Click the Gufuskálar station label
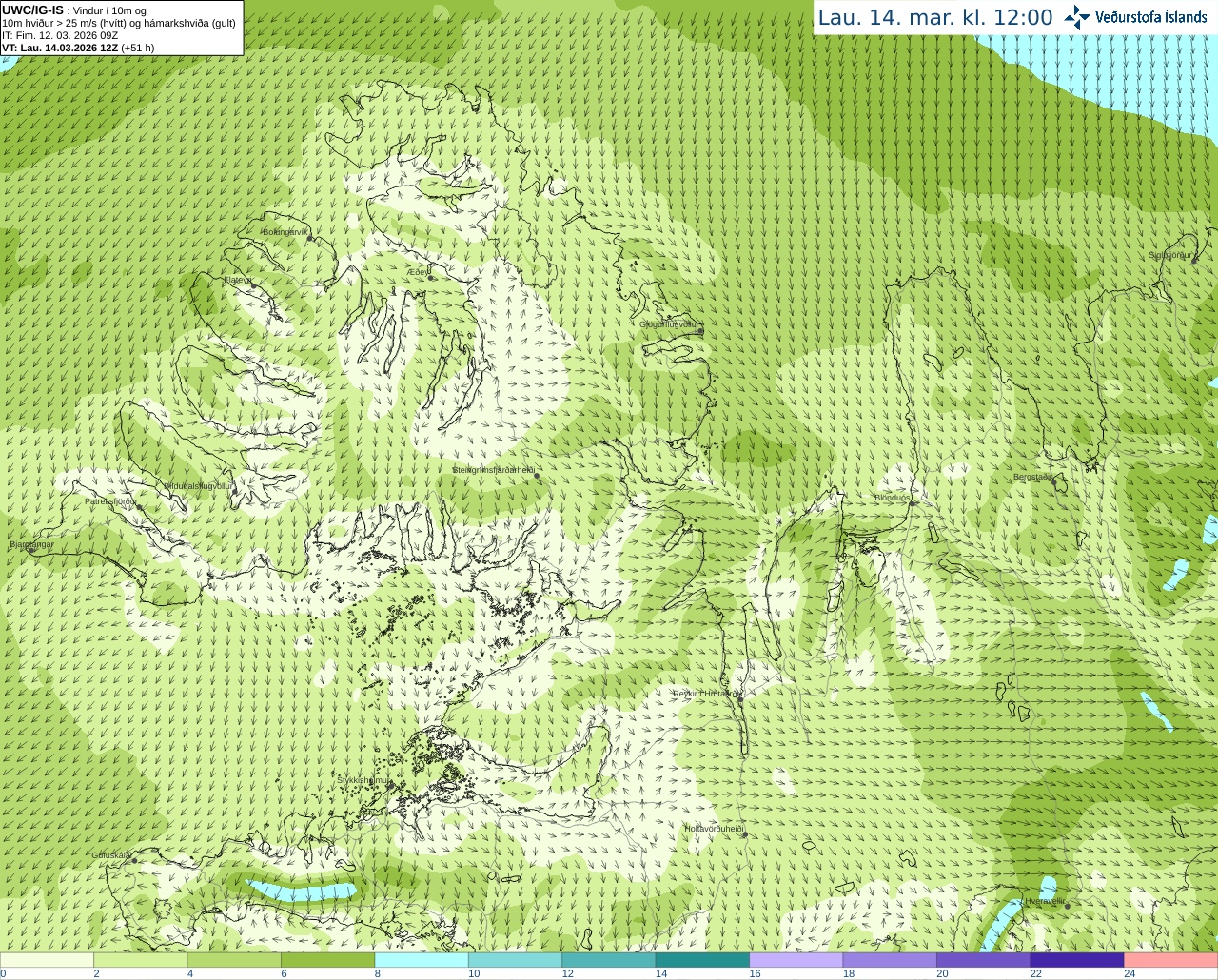The width and height of the screenshot is (1218, 980). (x=111, y=855)
